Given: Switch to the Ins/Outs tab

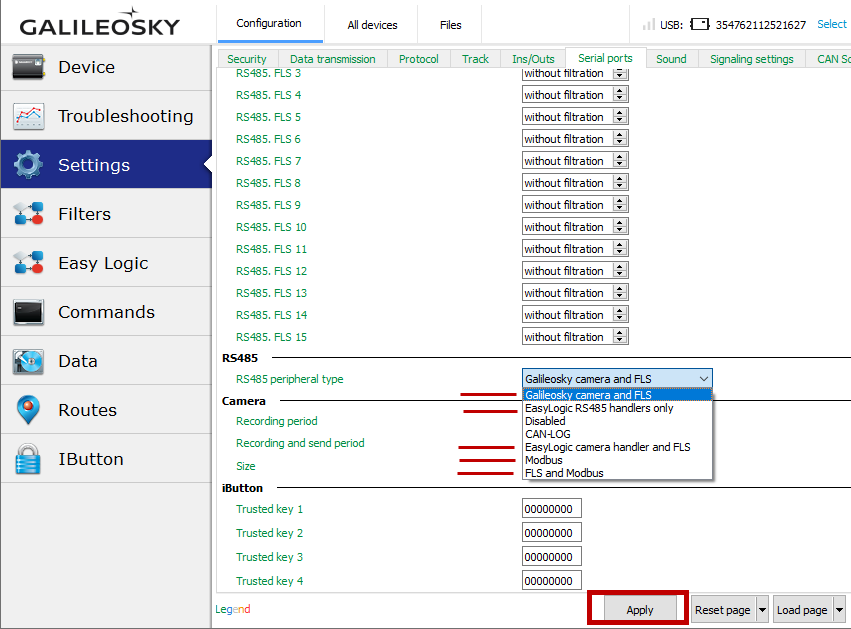Looking at the screenshot, I should 533,59.
